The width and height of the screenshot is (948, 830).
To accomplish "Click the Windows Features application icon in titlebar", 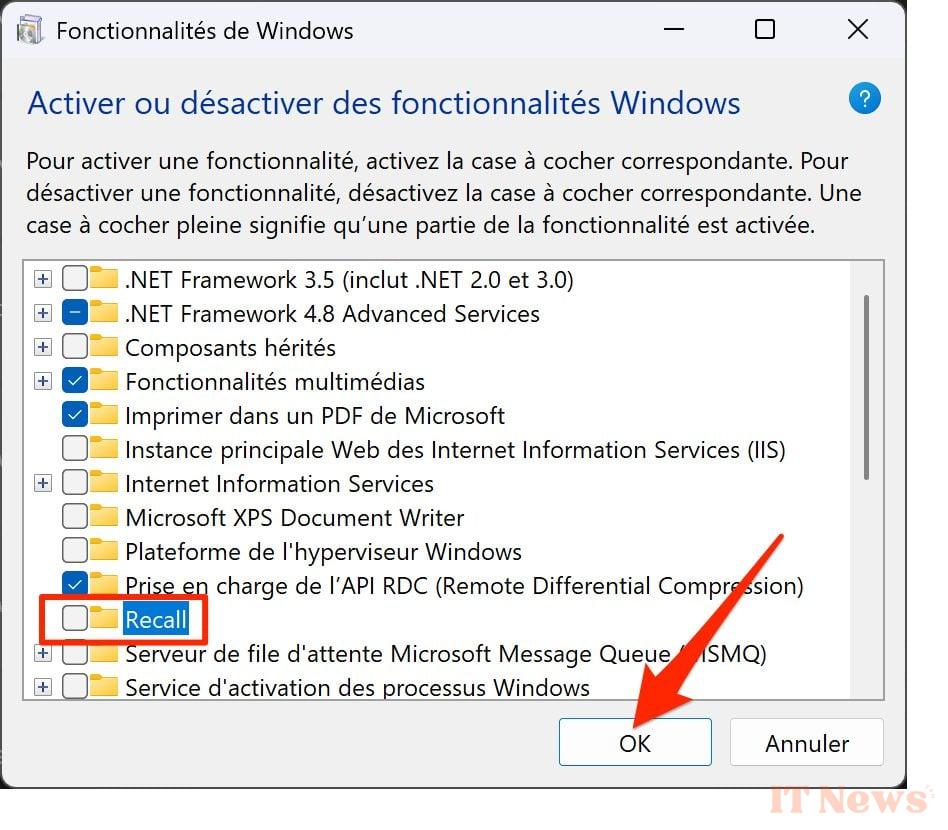I will coord(30,29).
